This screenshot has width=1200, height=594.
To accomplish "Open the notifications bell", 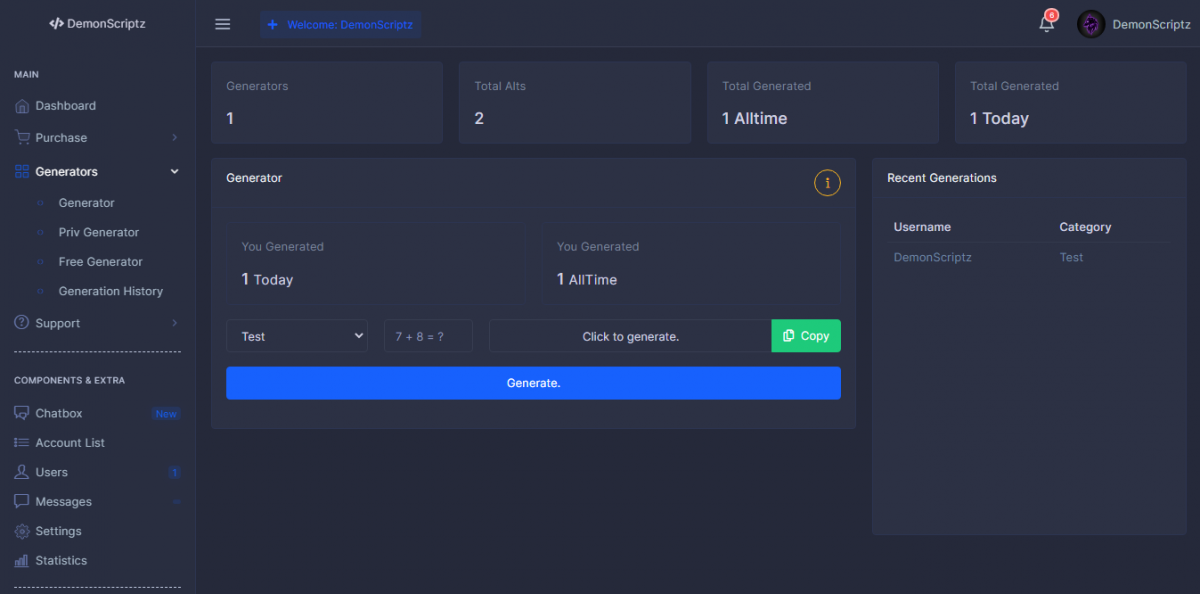I will 1046,24.
